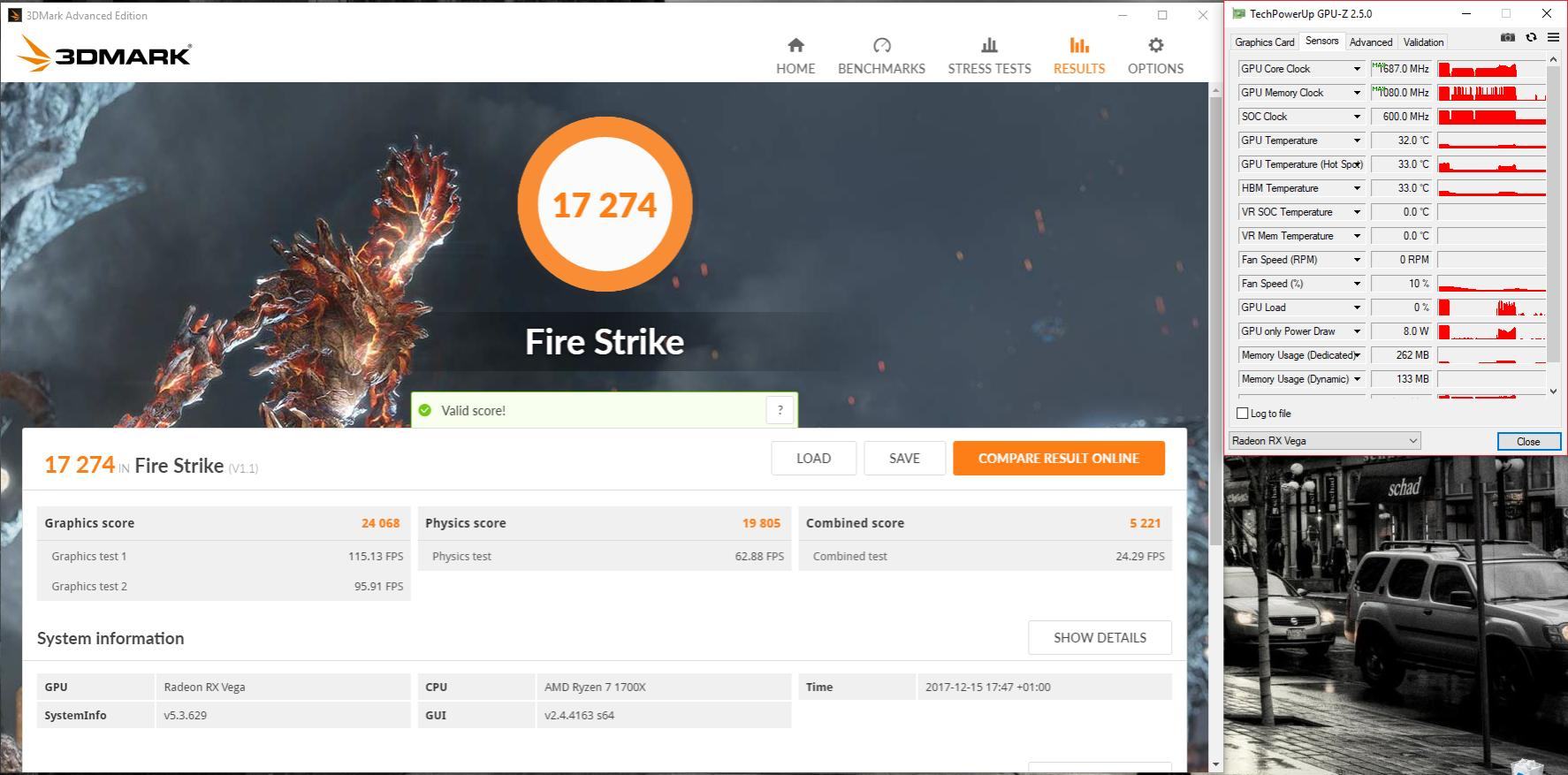Image resolution: width=1568 pixels, height=775 pixels.
Task: Open the Memory Usage (Dedicated) dropdown
Action: pos(1357,355)
